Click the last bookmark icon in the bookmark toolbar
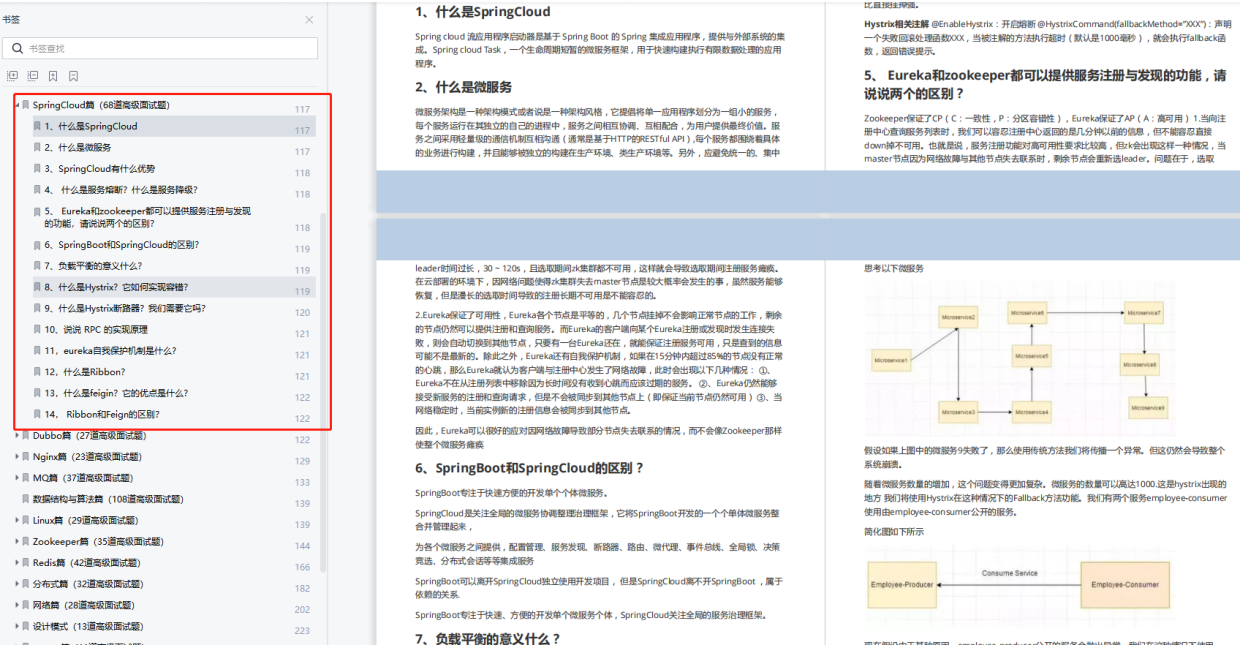 74,75
